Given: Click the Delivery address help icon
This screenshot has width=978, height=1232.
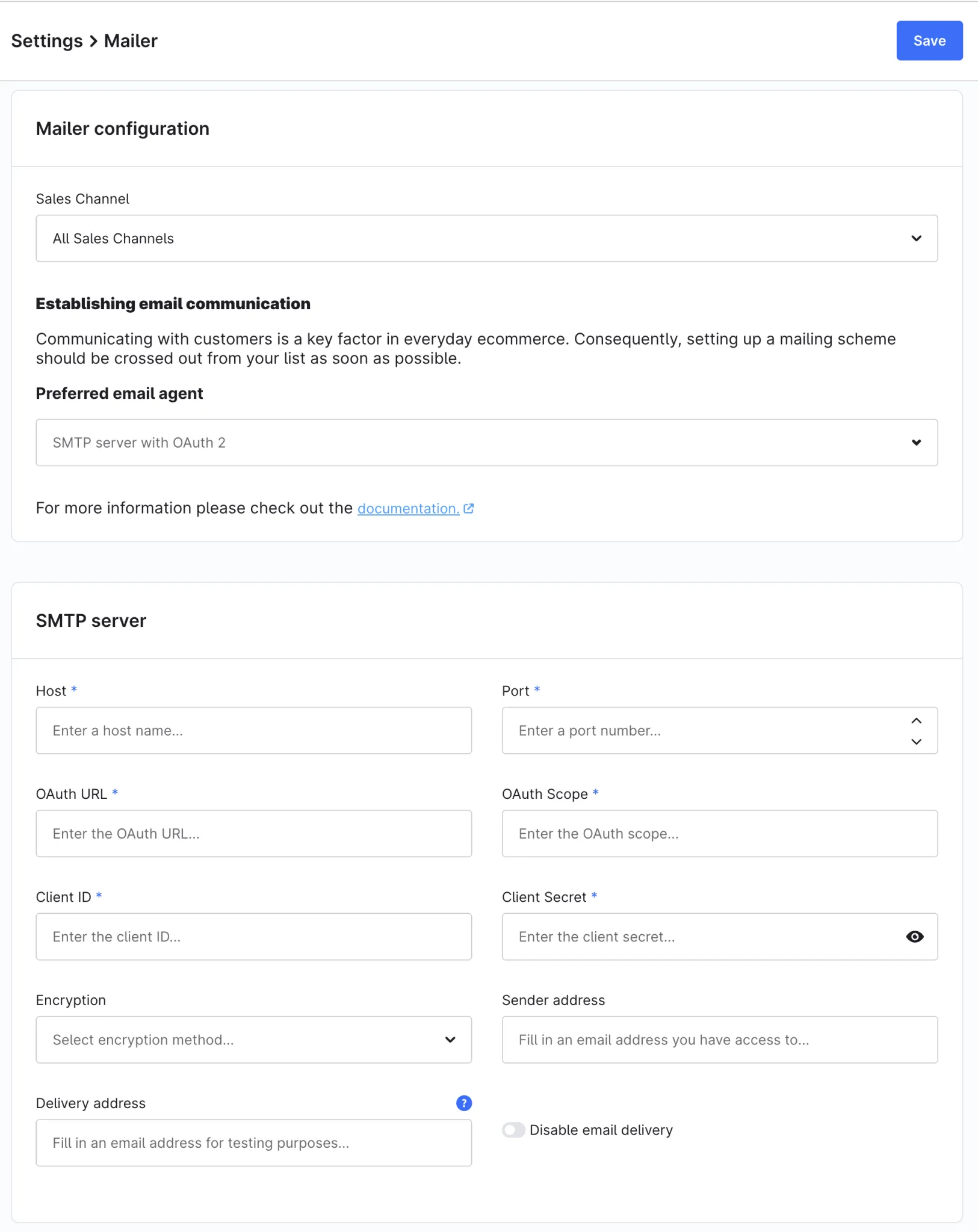Looking at the screenshot, I should pos(464,1103).
